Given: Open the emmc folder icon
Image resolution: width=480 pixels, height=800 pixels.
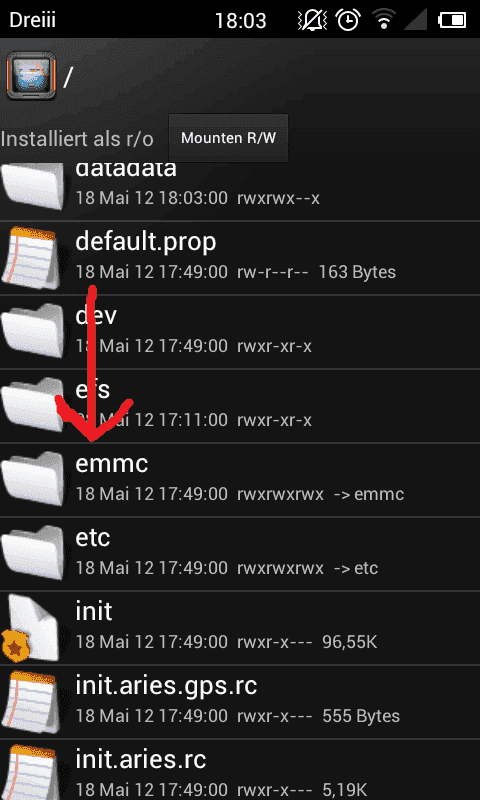Looking at the screenshot, I should [x=32, y=480].
